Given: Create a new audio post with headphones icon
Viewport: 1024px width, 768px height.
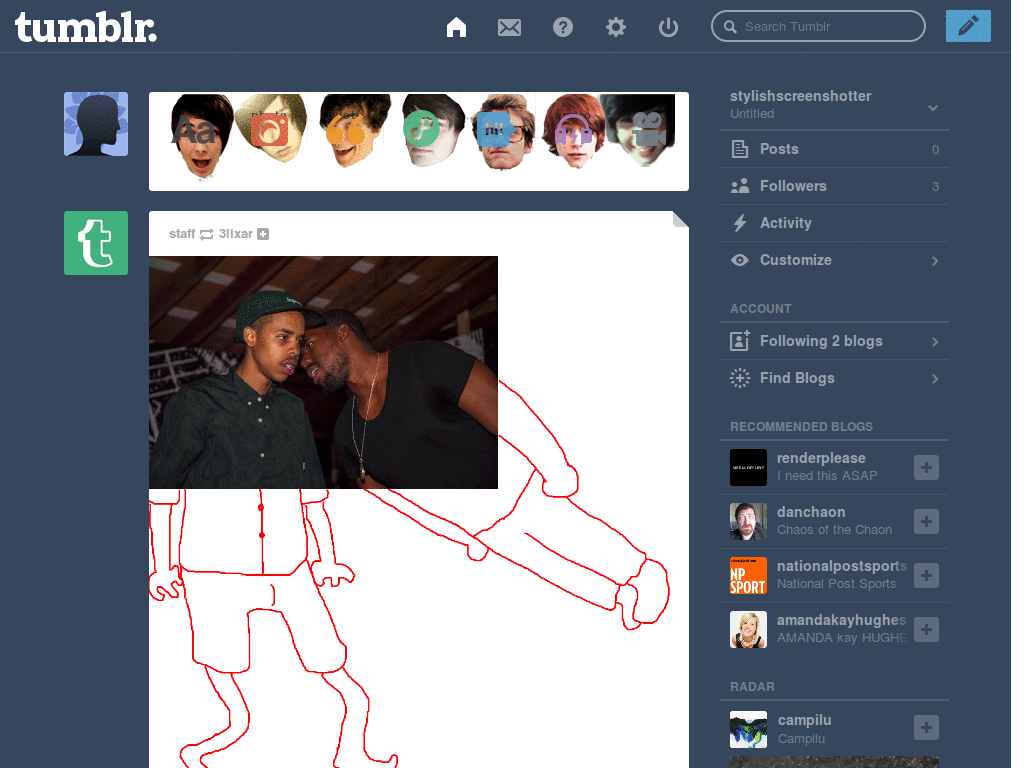Looking at the screenshot, I should 573,131.
